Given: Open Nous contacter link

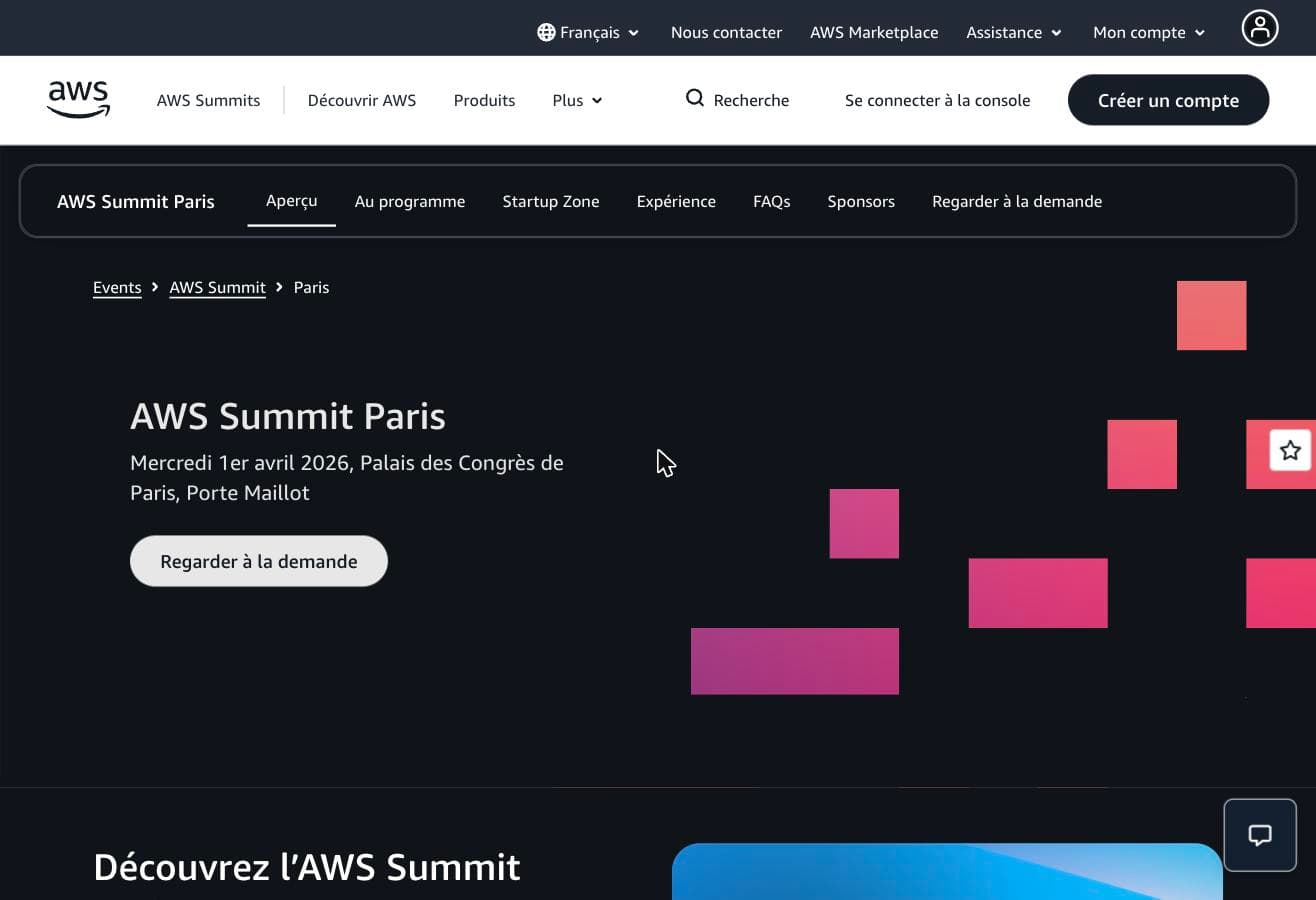Looking at the screenshot, I should (x=726, y=32).
